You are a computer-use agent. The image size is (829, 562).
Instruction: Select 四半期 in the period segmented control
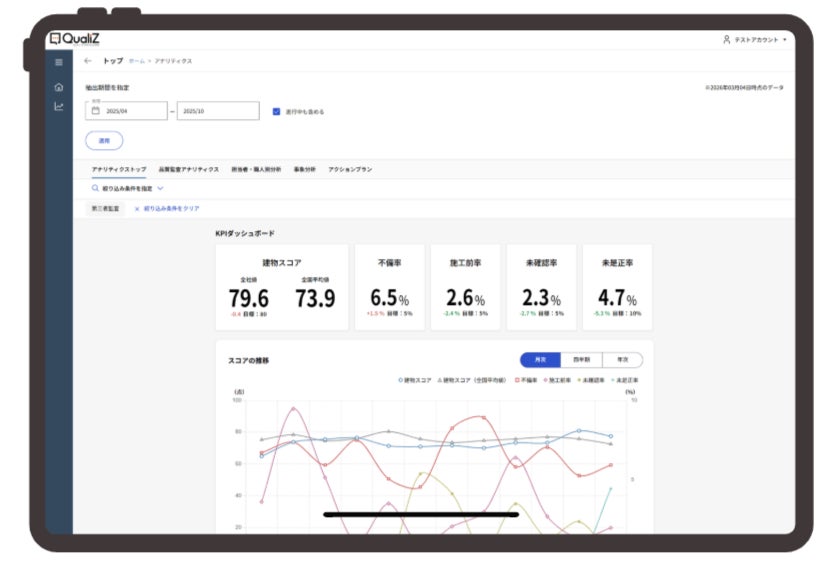click(581, 360)
